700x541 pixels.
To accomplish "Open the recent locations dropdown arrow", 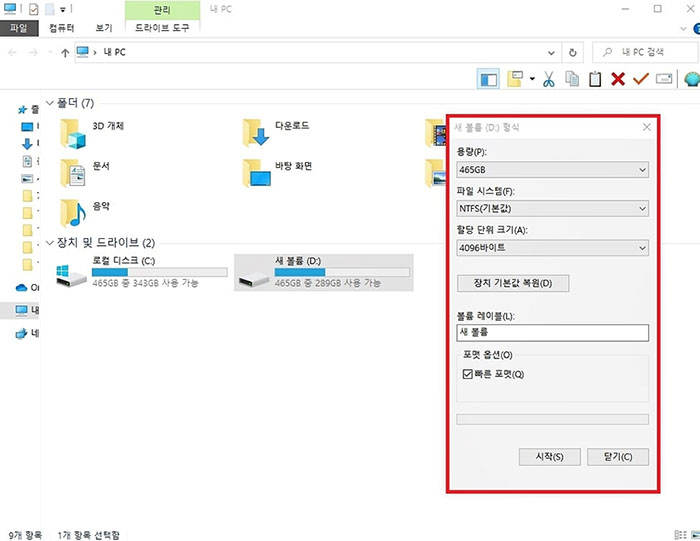I will [x=50, y=53].
